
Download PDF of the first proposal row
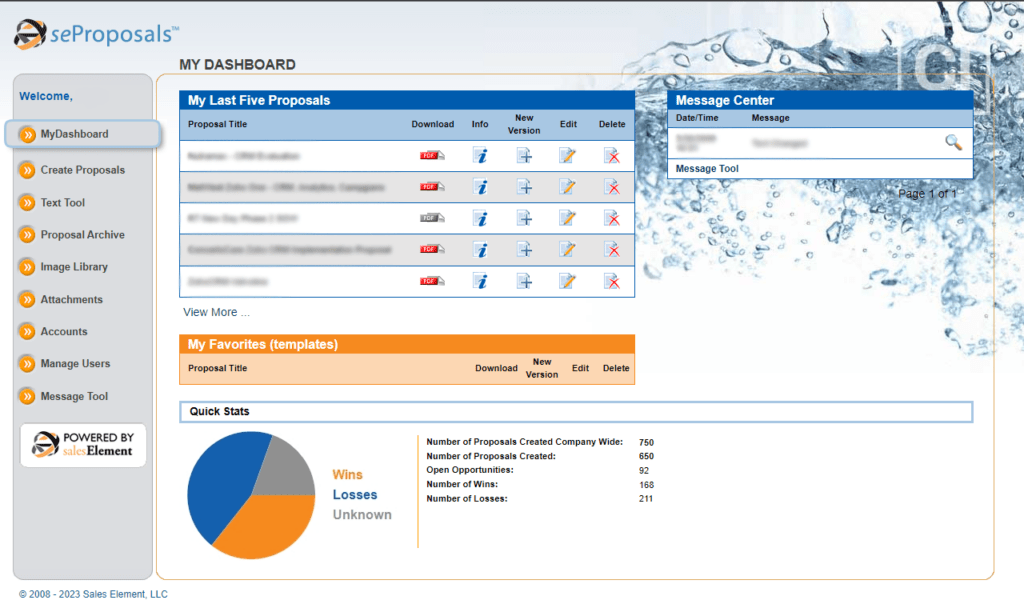pyautogui.click(x=432, y=155)
